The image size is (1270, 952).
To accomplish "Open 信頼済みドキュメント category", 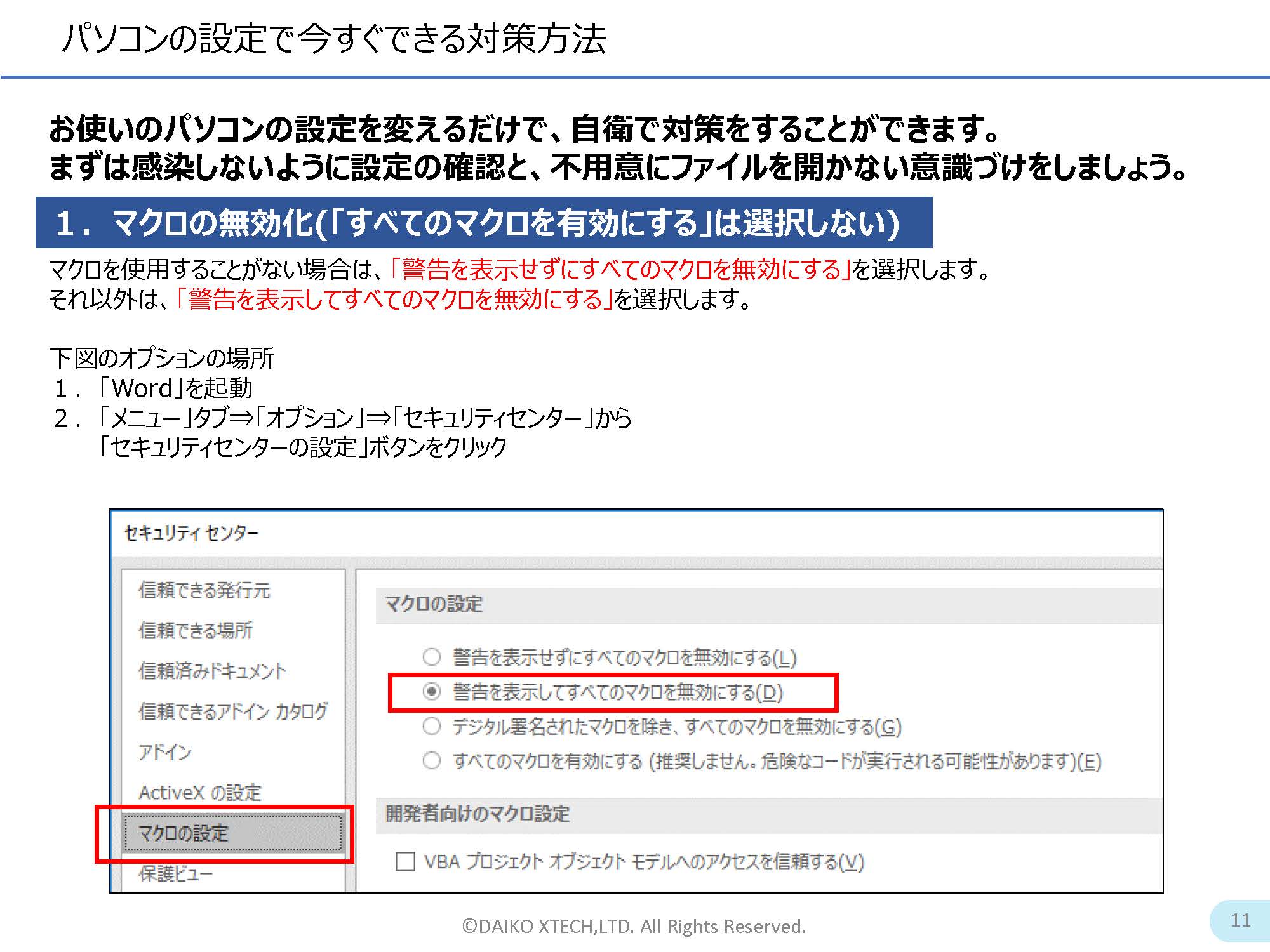I will pyautogui.click(x=213, y=671).
